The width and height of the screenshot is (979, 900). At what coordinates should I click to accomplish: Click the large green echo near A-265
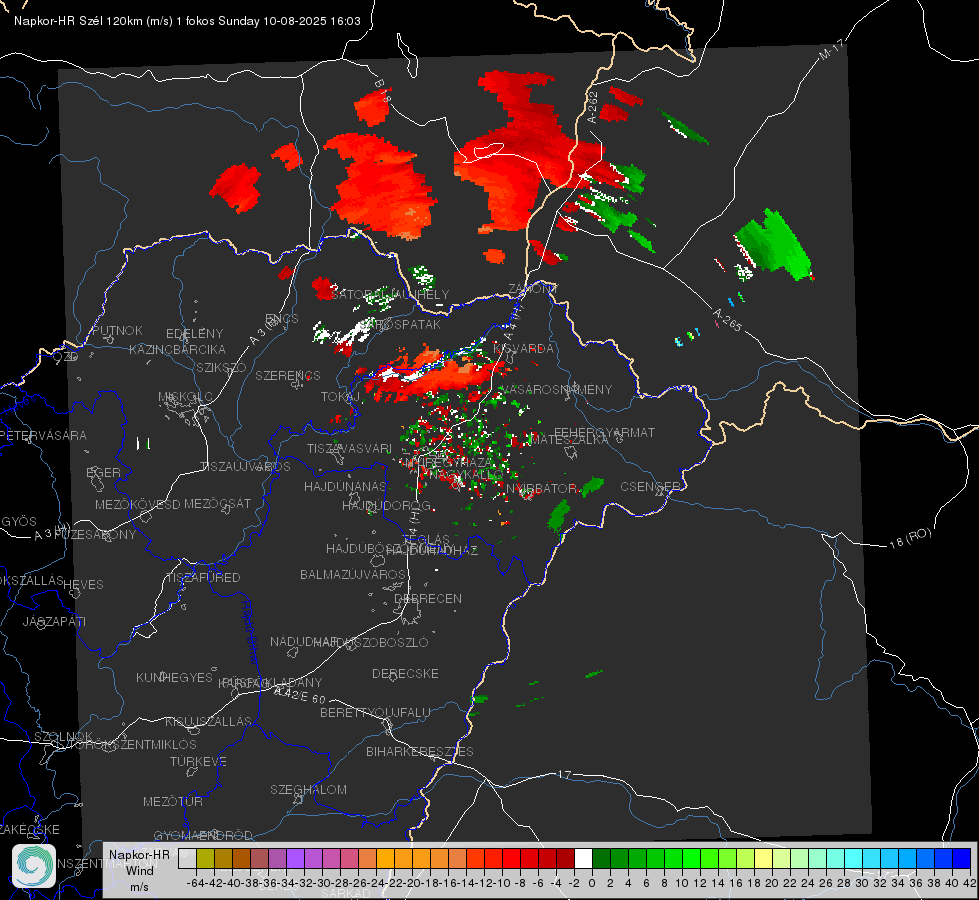[775, 245]
